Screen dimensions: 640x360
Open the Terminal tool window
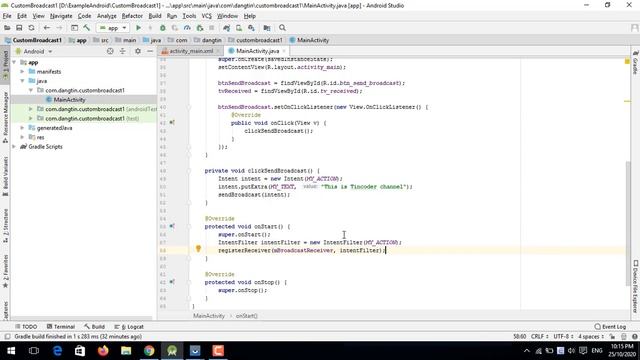[61, 327]
